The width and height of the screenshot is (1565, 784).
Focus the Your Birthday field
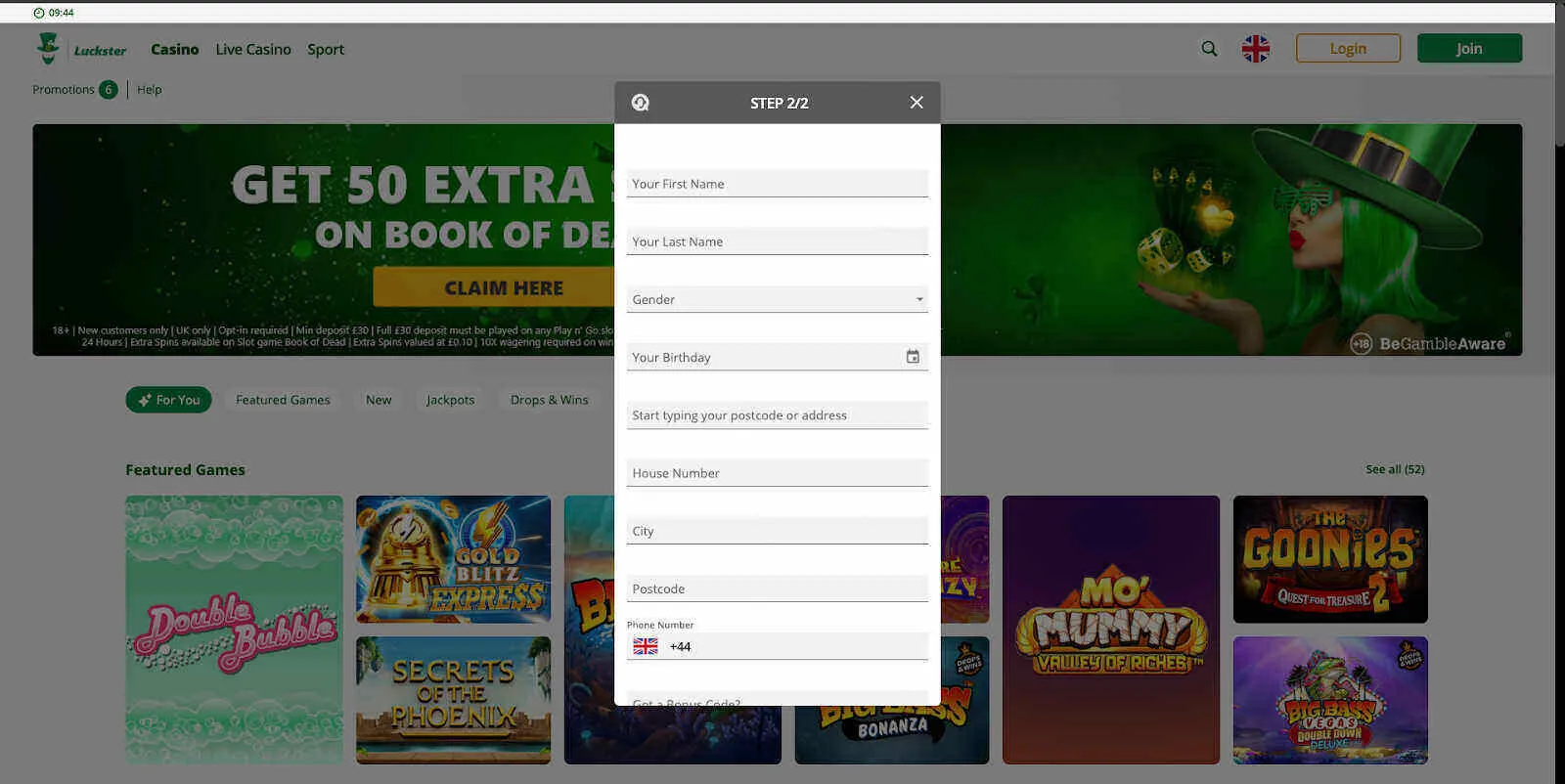point(778,357)
